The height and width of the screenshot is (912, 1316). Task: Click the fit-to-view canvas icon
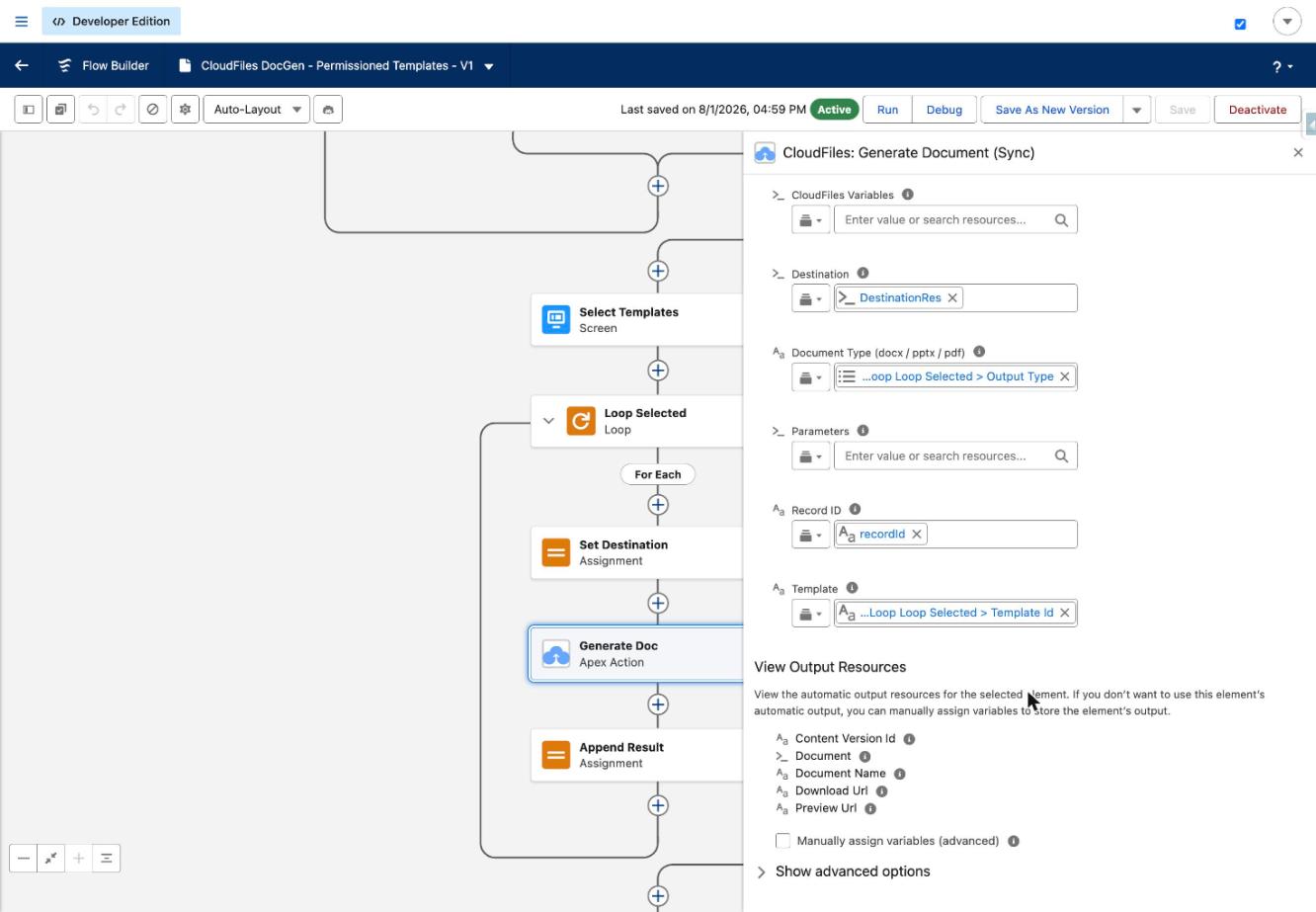tap(51, 858)
